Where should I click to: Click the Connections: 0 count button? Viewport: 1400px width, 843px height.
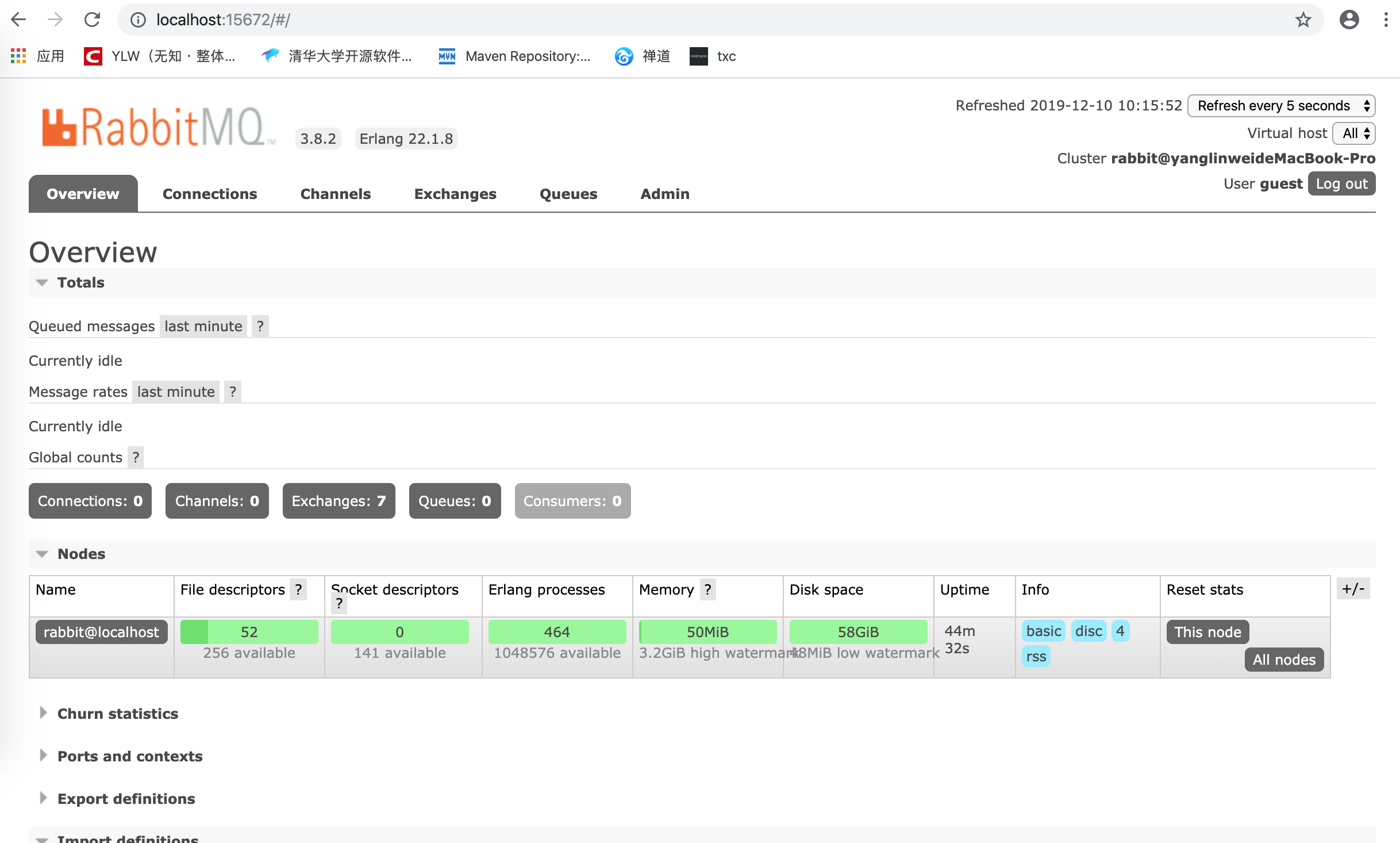click(90, 501)
